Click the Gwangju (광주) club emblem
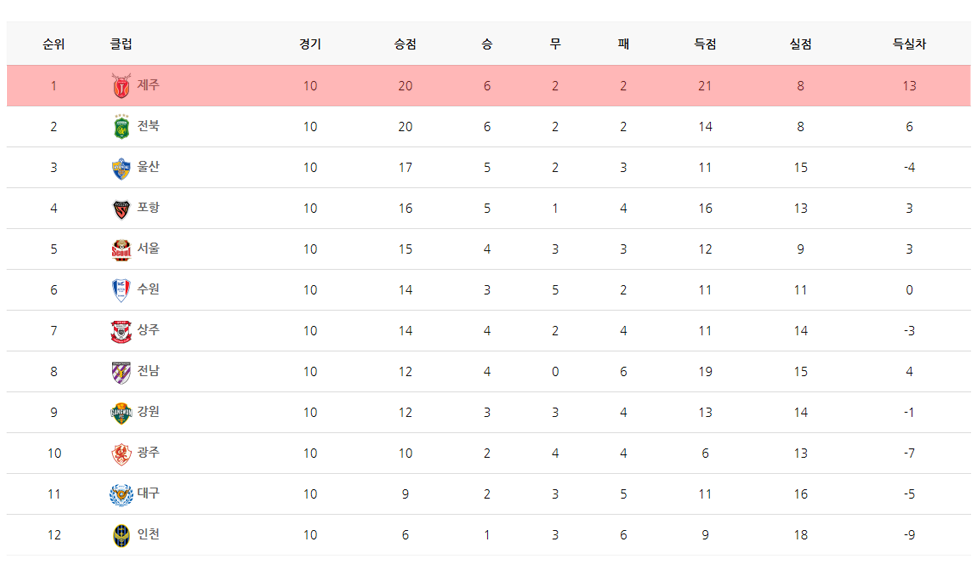 click(x=121, y=454)
